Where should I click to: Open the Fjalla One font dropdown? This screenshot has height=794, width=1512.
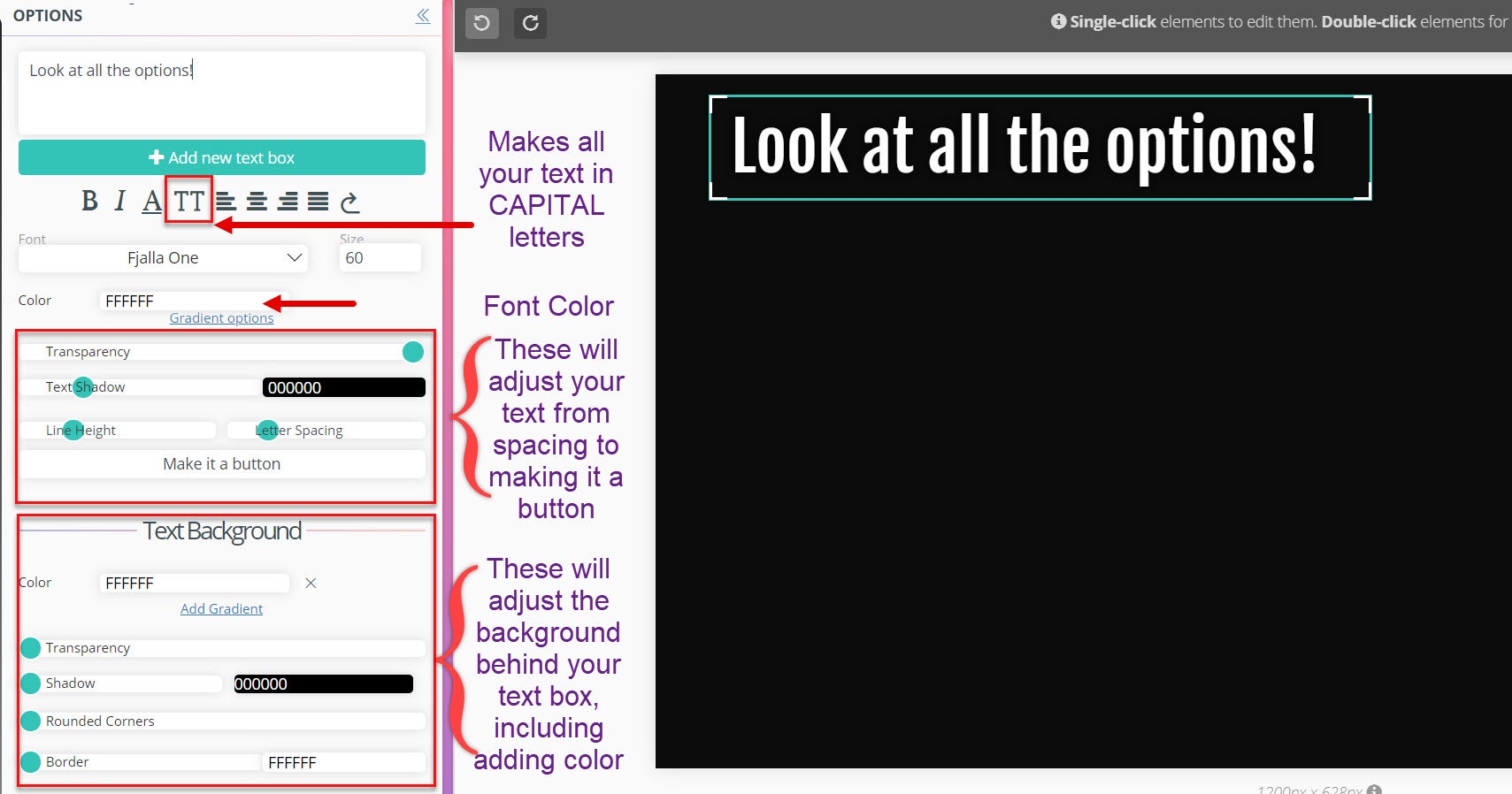pos(164,258)
